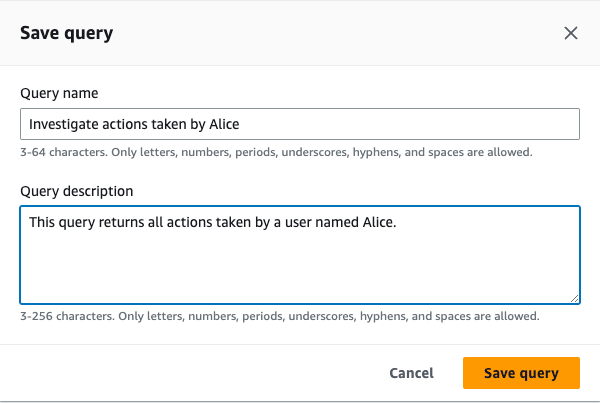
Task: Click the 3-64 characters hint text
Action: click(x=275, y=153)
